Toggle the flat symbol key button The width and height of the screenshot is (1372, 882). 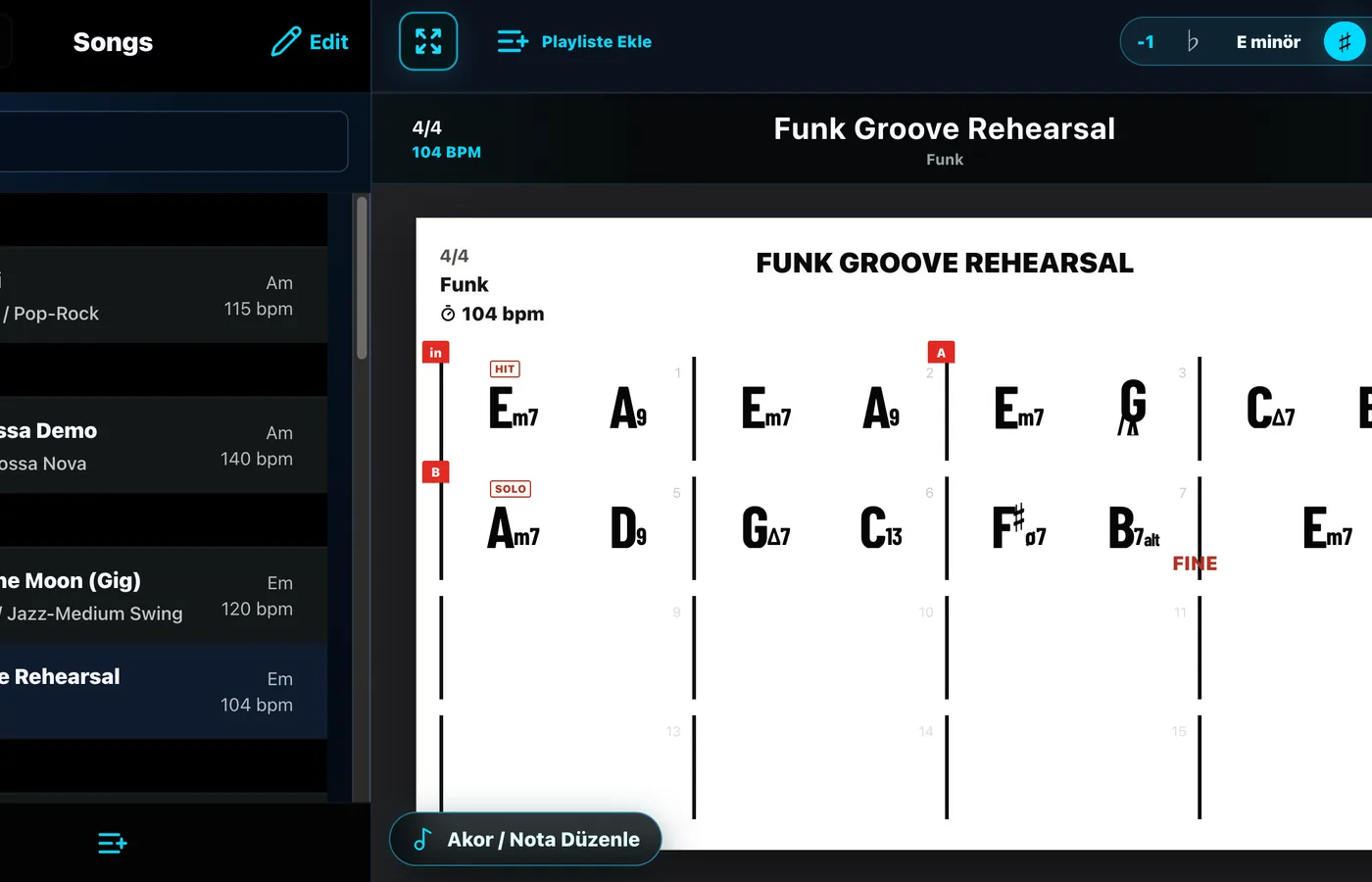(1192, 42)
